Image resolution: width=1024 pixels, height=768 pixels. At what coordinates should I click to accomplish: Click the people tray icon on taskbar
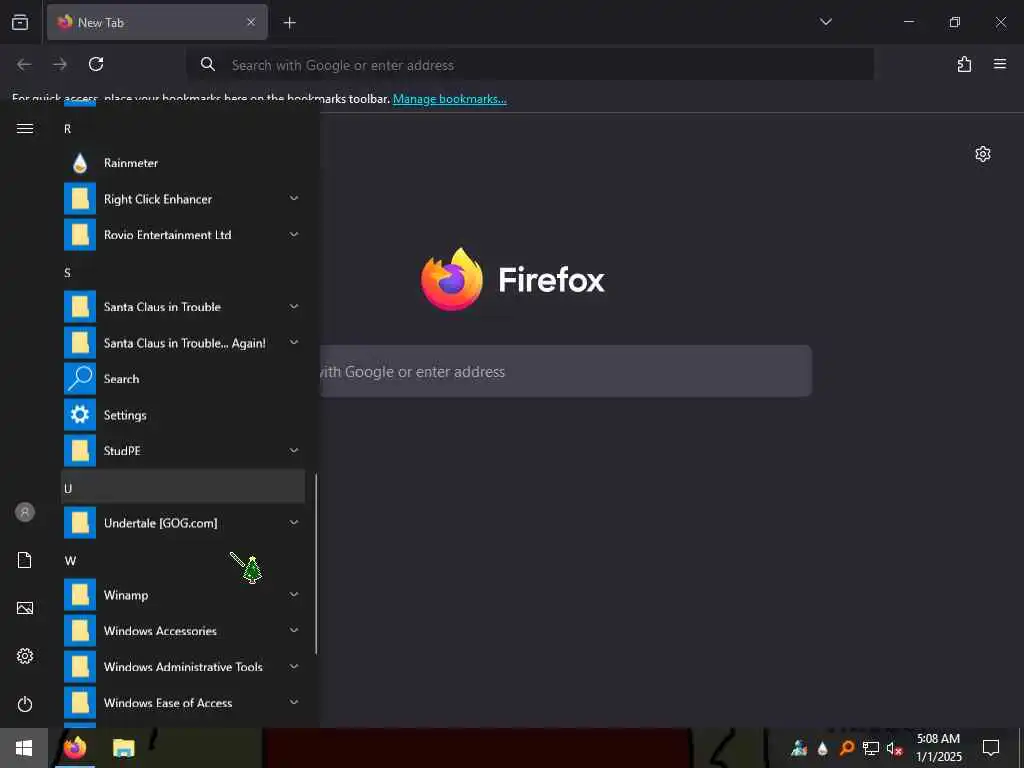(799, 748)
